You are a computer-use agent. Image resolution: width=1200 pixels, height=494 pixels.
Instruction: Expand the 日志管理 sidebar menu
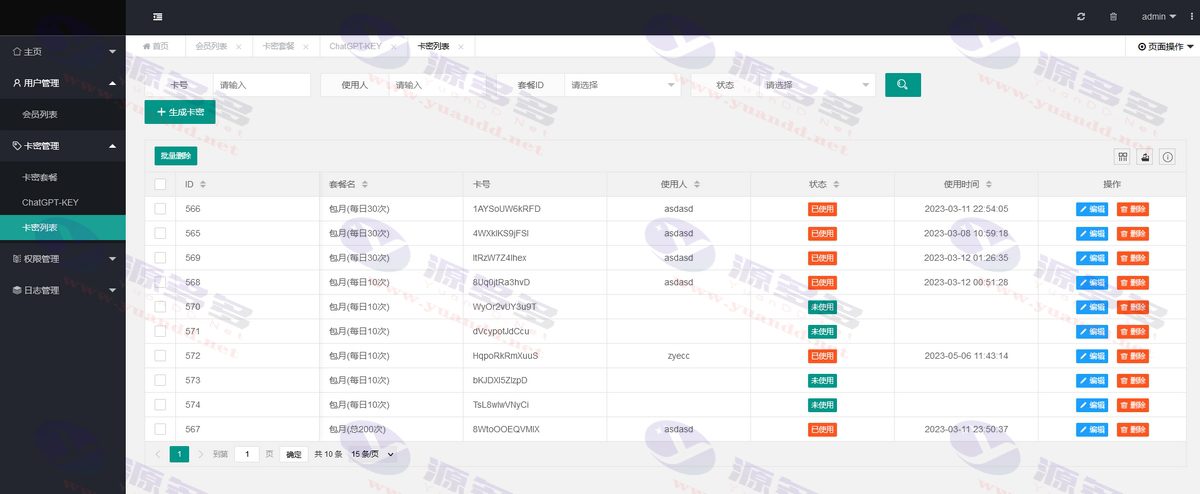point(63,290)
